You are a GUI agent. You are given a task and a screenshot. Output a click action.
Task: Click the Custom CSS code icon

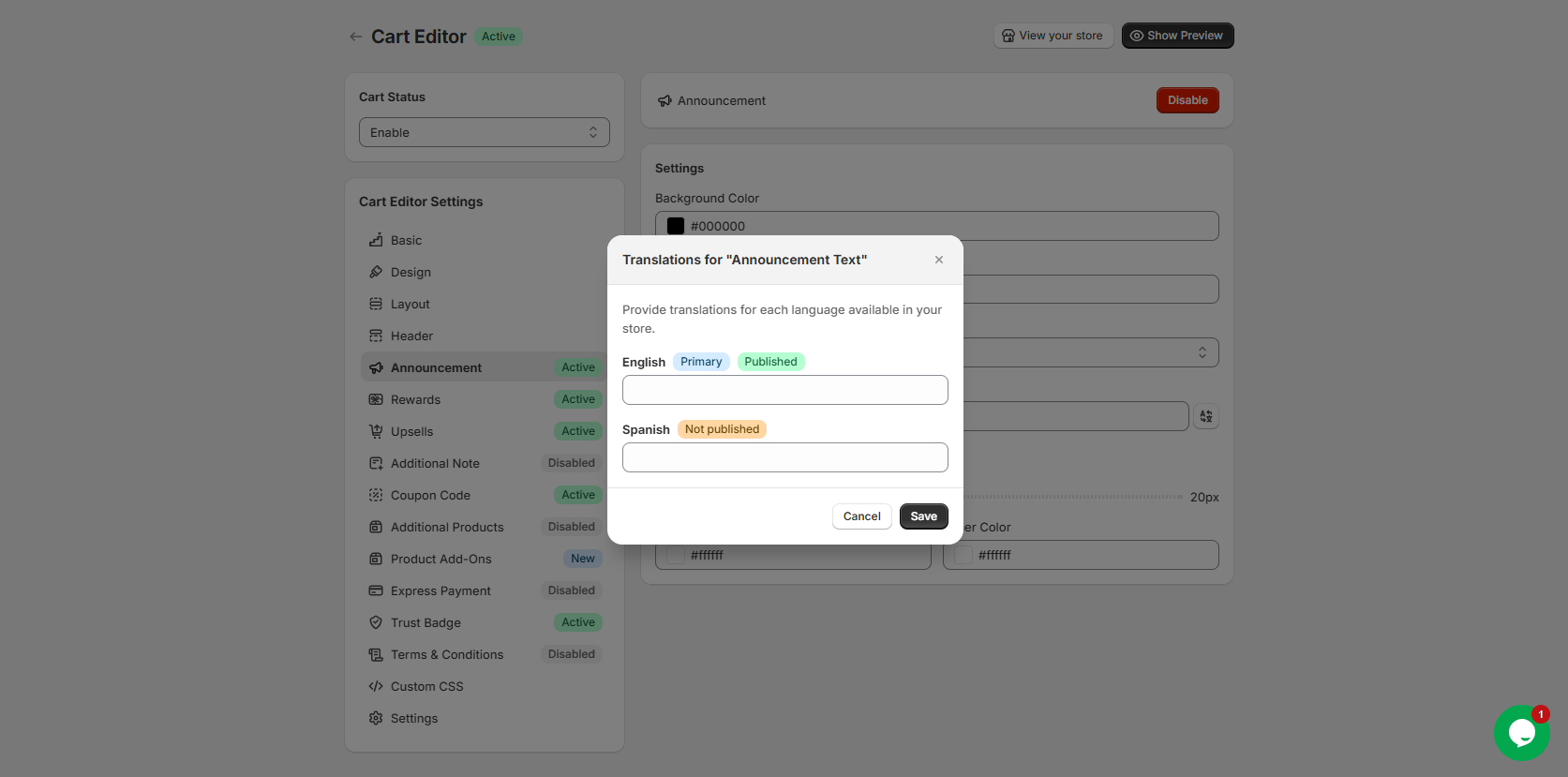click(376, 686)
